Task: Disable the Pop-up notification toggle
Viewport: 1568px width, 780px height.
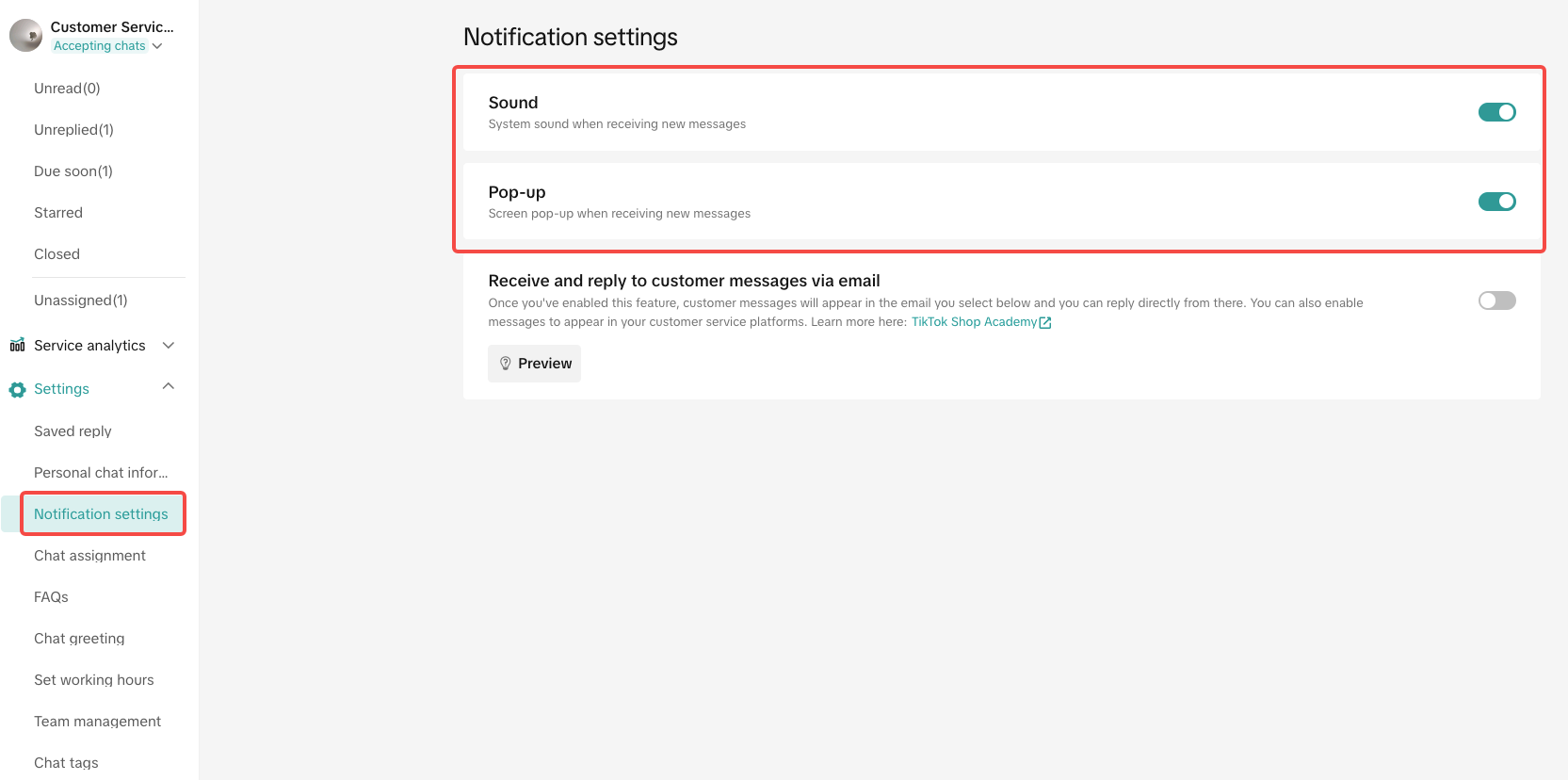Action: 1496,202
